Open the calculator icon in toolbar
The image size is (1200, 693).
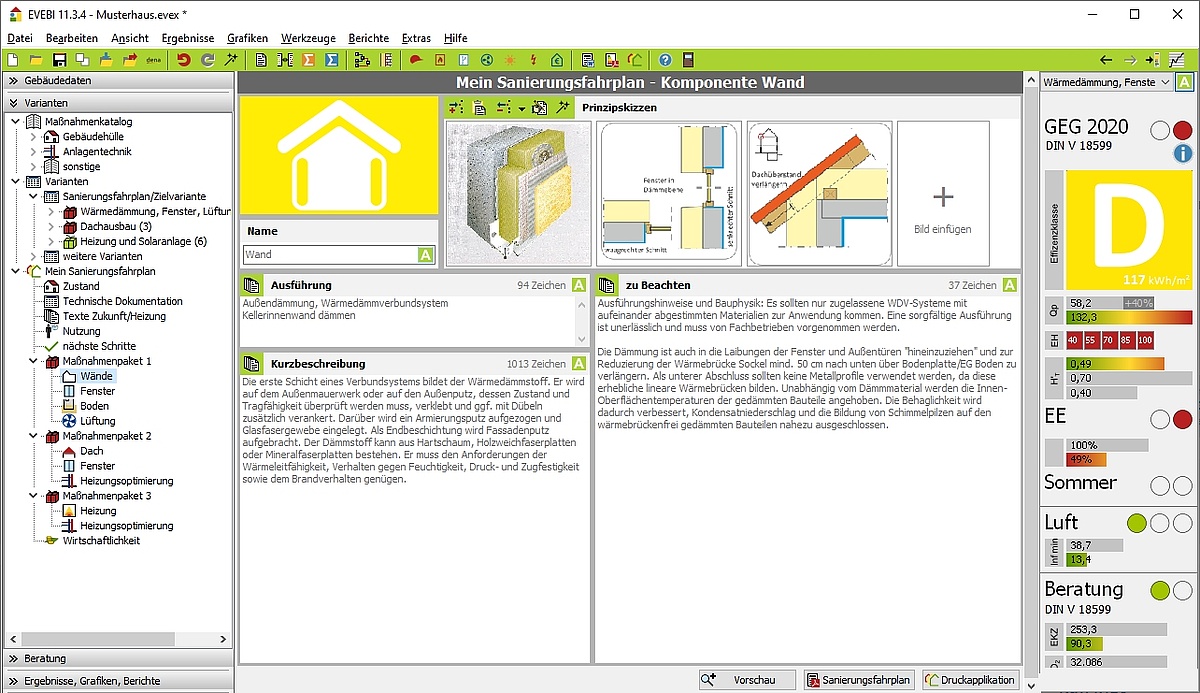[x=688, y=60]
